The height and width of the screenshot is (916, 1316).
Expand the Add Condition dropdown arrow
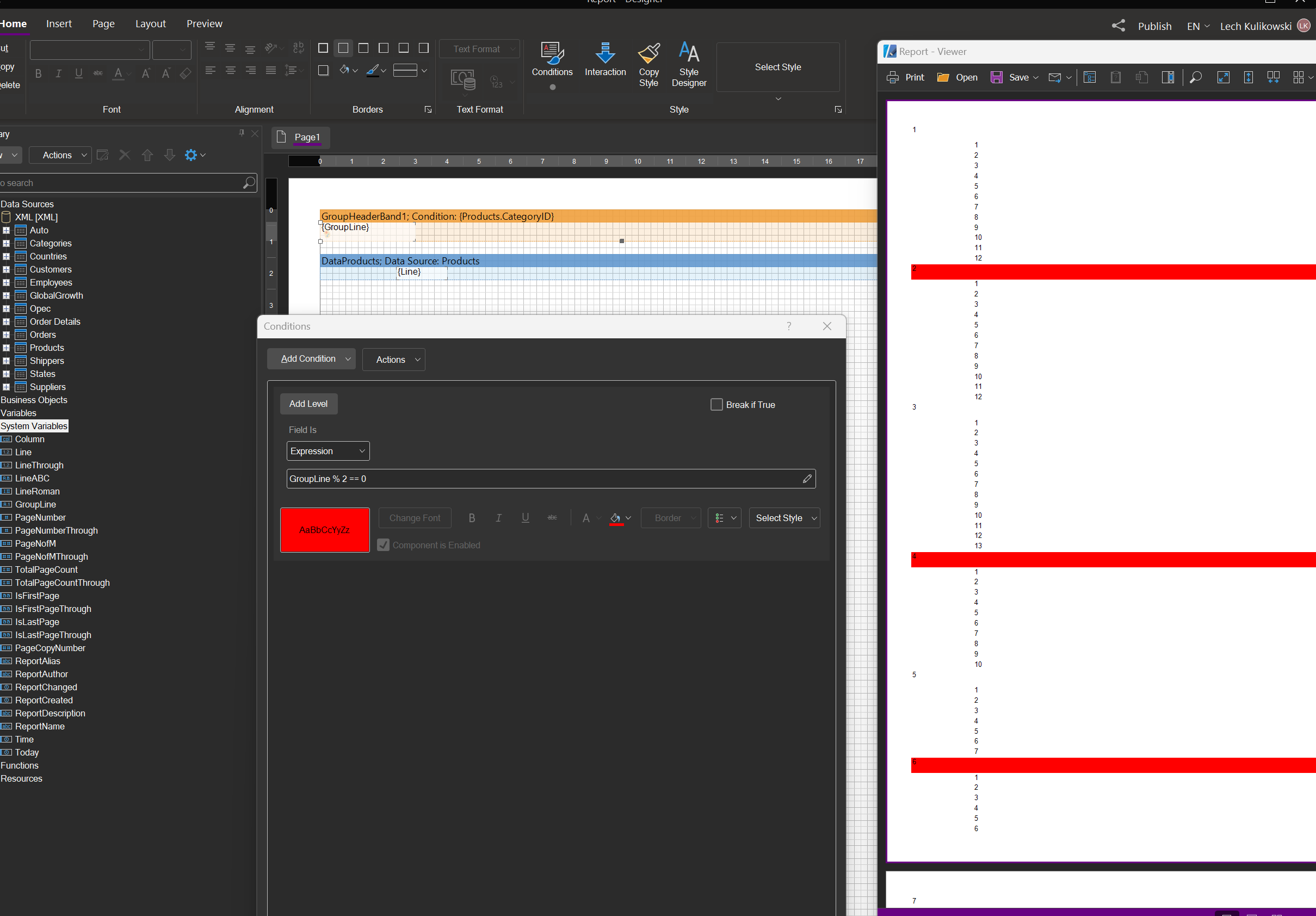coord(349,359)
